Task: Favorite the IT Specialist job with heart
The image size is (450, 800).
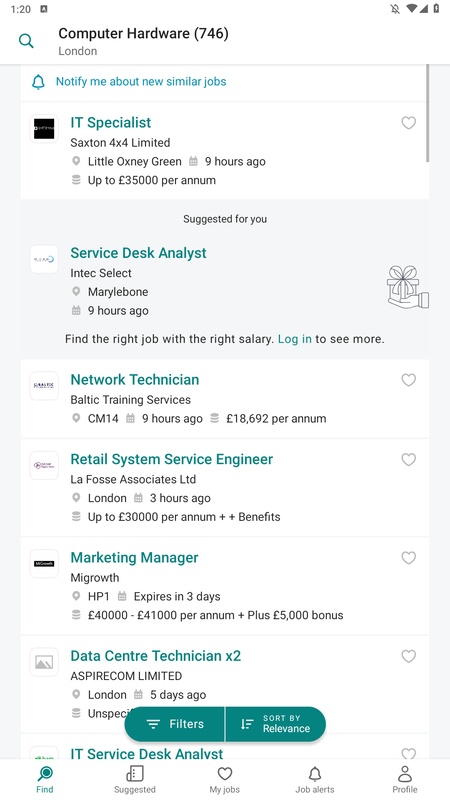Action: (x=409, y=123)
